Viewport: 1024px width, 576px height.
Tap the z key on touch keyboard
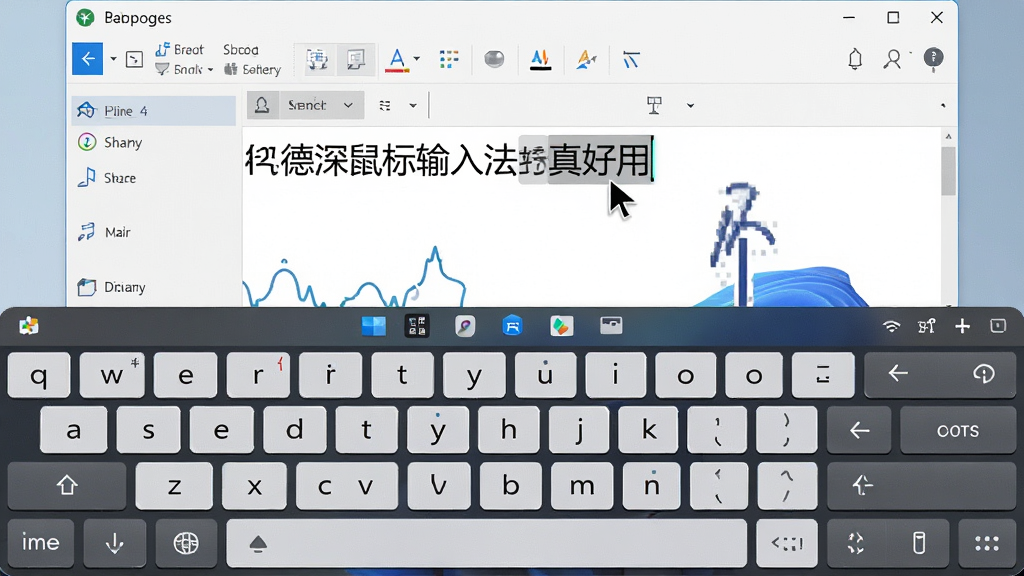pyautogui.click(x=174, y=486)
